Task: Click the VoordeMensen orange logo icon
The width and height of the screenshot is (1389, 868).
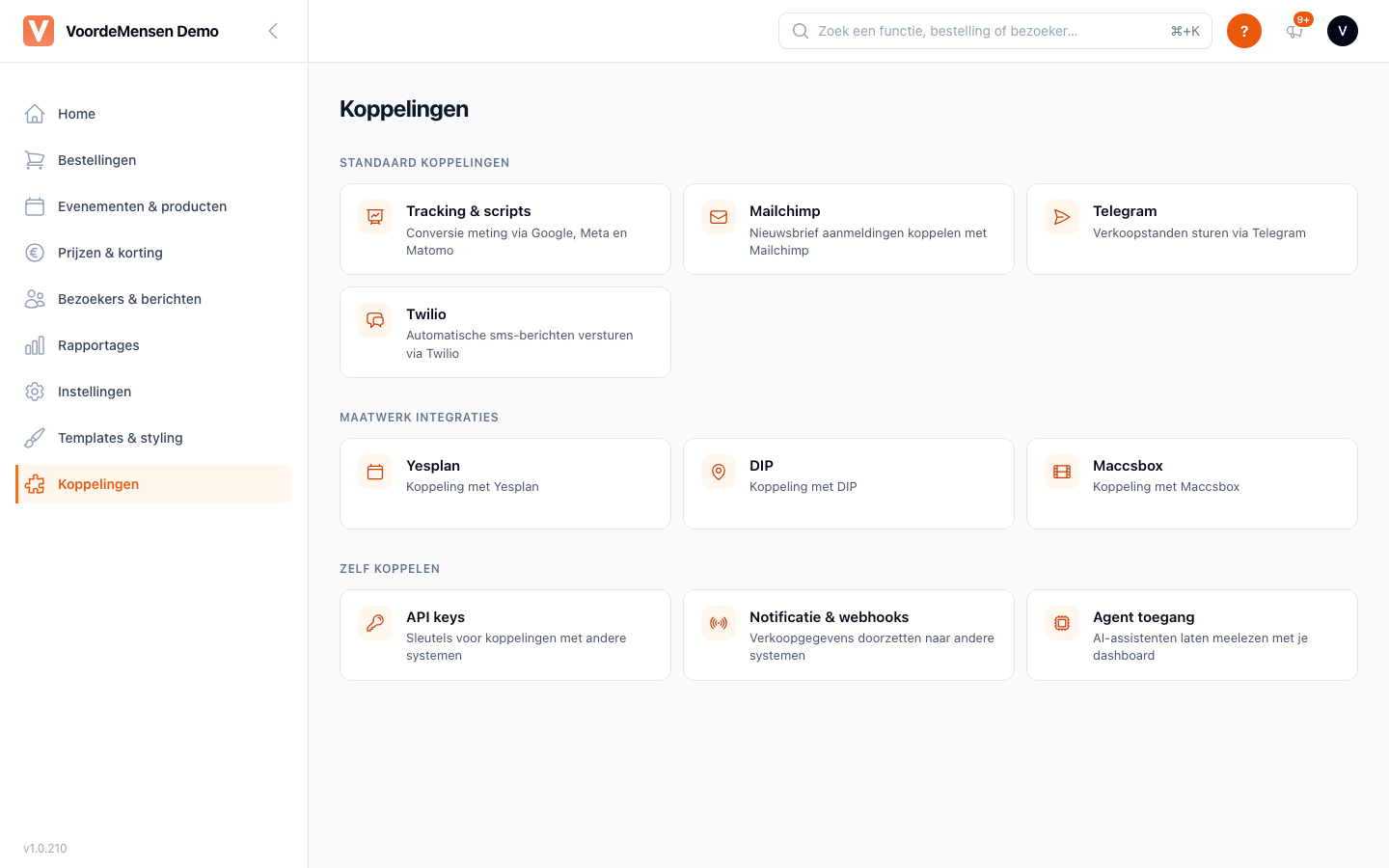Action: (x=39, y=31)
